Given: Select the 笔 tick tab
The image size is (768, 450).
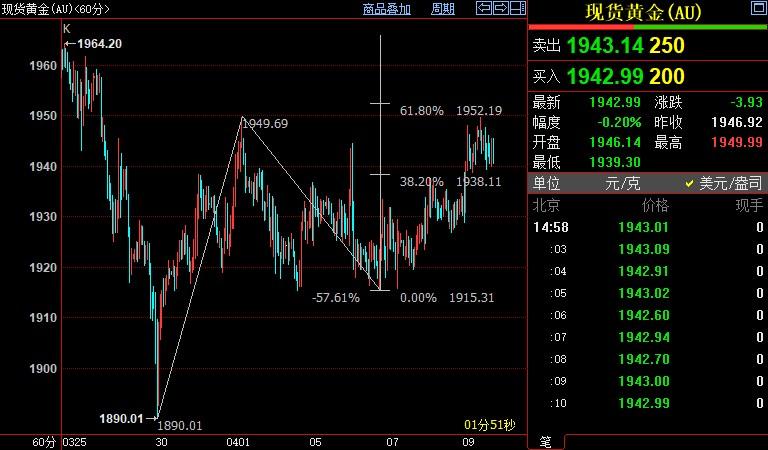Looking at the screenshot, I should (546, 441).
